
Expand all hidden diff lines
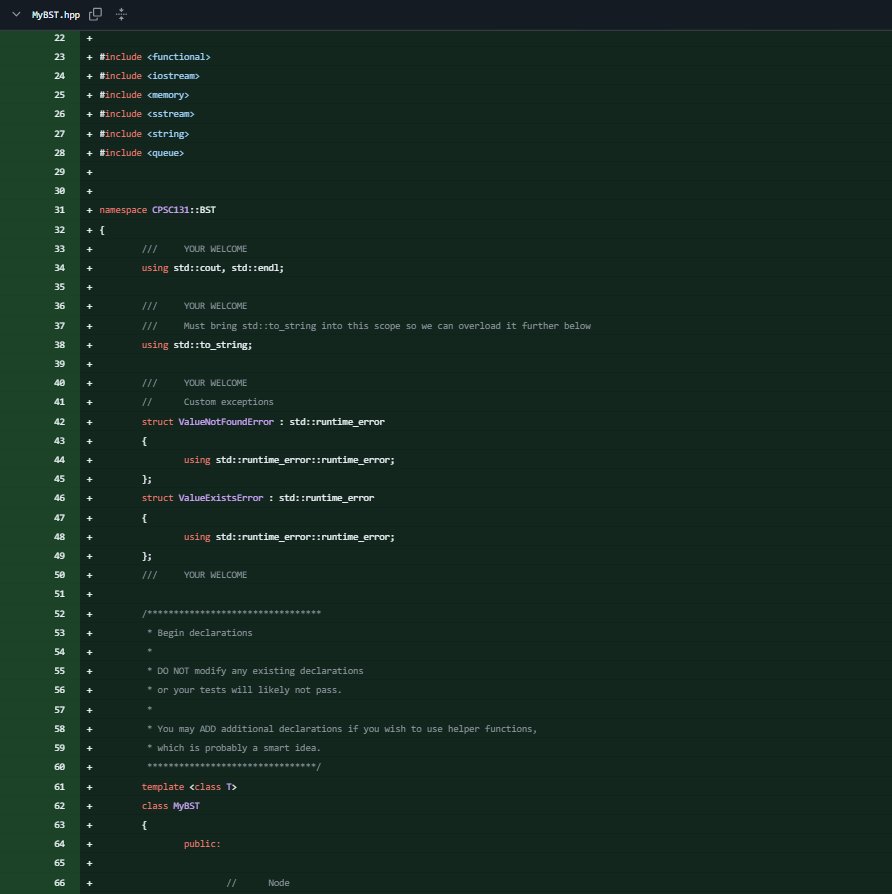121,15
